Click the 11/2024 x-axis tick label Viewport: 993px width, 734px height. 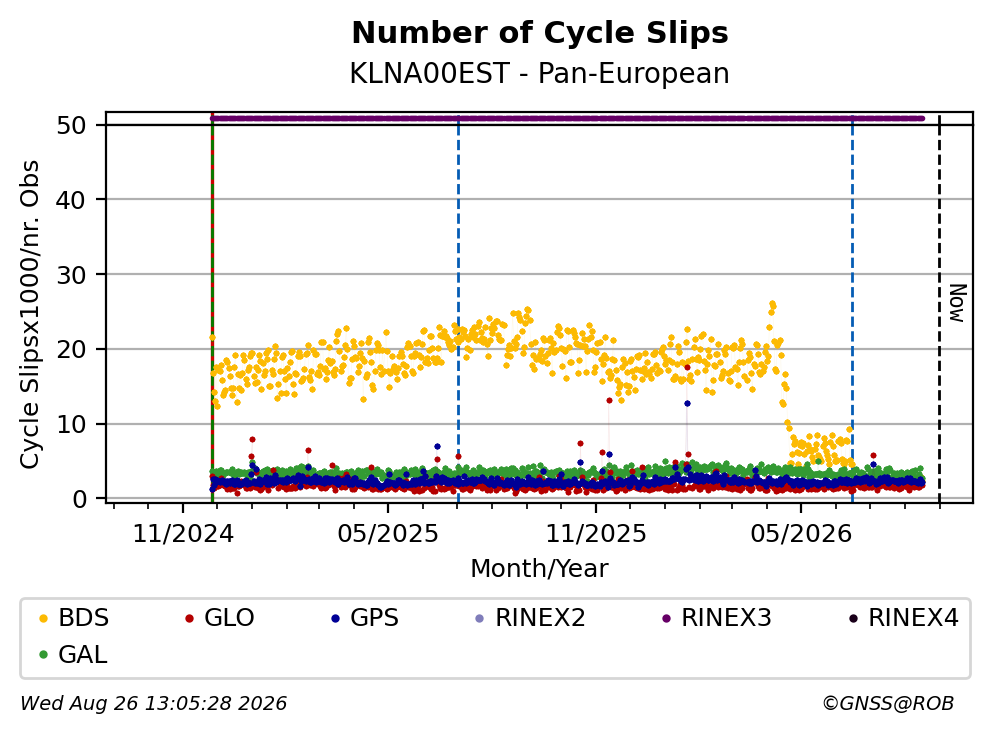click(183, 535)
